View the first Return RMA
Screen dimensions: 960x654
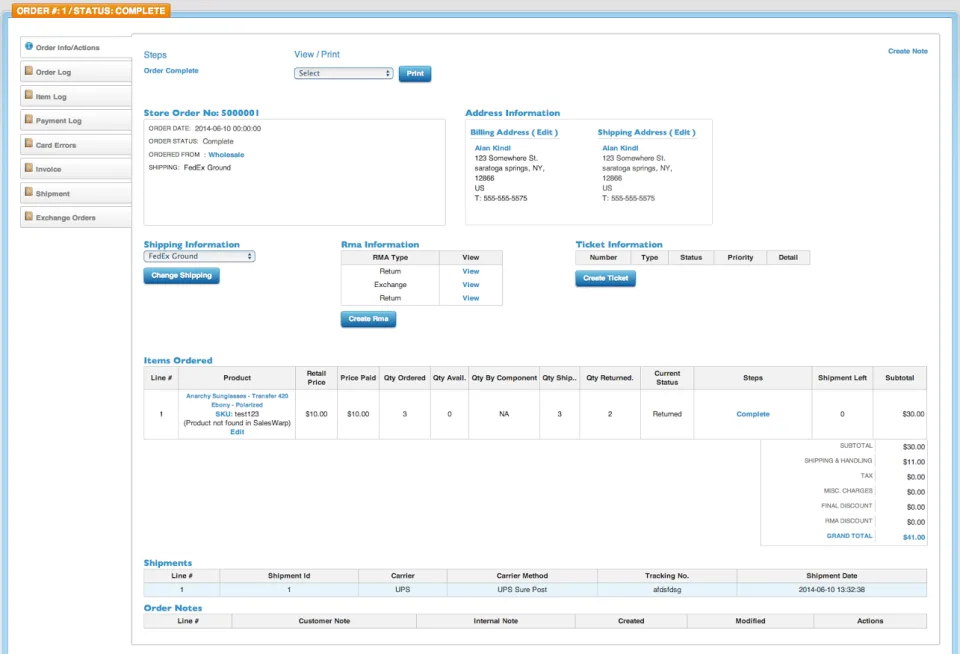pos(470,271)
